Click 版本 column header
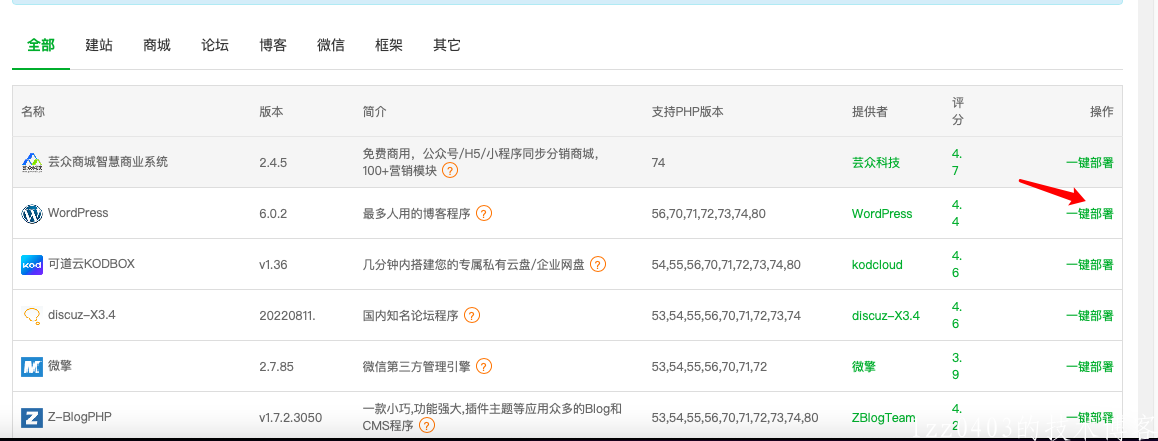This screenshot has width=1158, height=441. point(271,112)
